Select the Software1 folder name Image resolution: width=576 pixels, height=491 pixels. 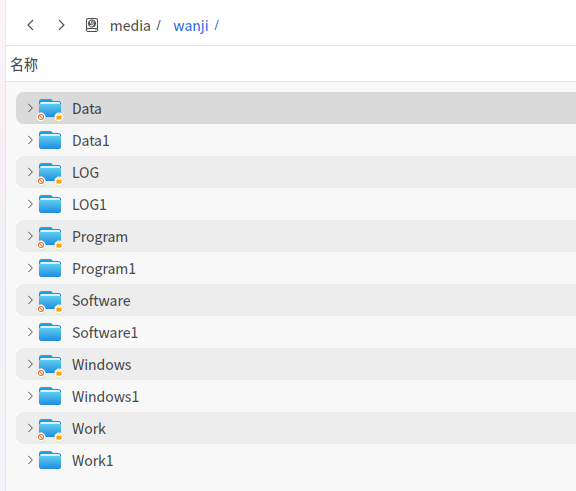(105, 333)
